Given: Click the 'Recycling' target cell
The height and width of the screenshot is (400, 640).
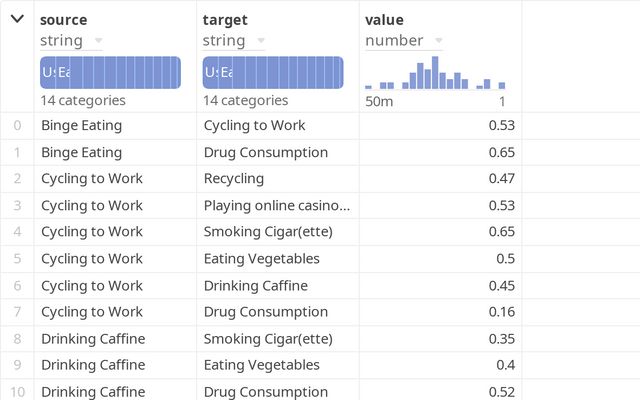Looking at the screenshot, I should coord(233,179).
